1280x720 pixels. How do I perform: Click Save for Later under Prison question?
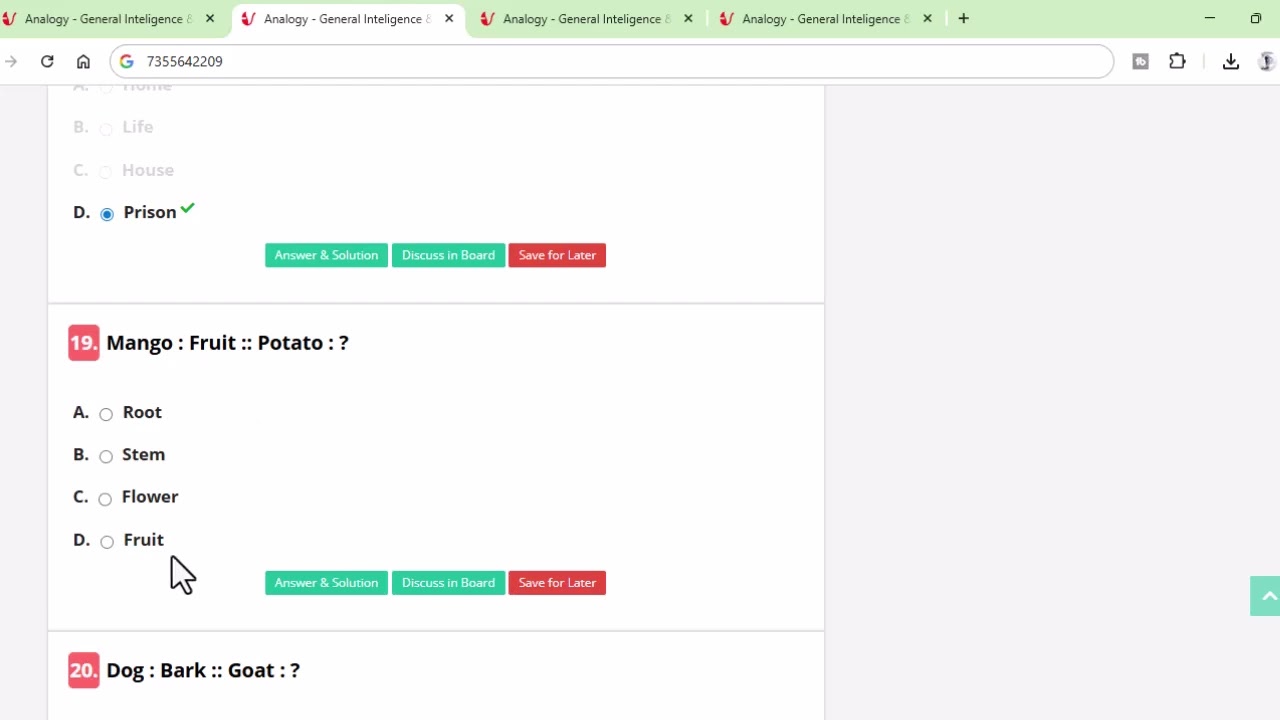coord(557,255)
